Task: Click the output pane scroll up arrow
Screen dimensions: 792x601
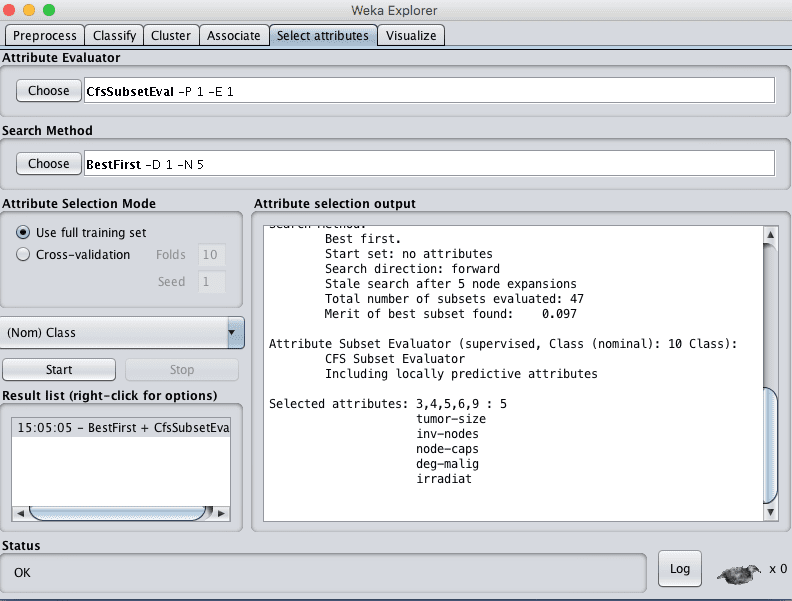Action: point(770,234)
